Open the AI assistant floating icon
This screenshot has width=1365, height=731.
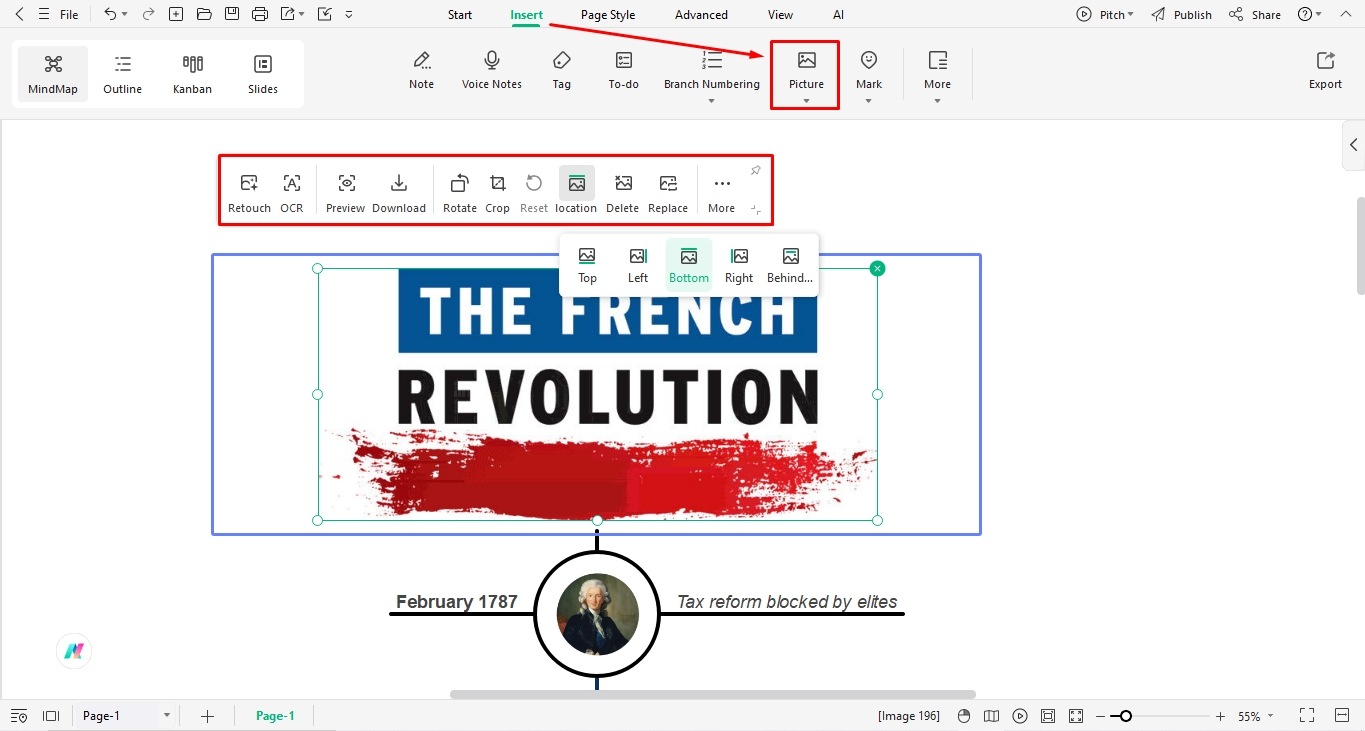[x=74, y=651]
